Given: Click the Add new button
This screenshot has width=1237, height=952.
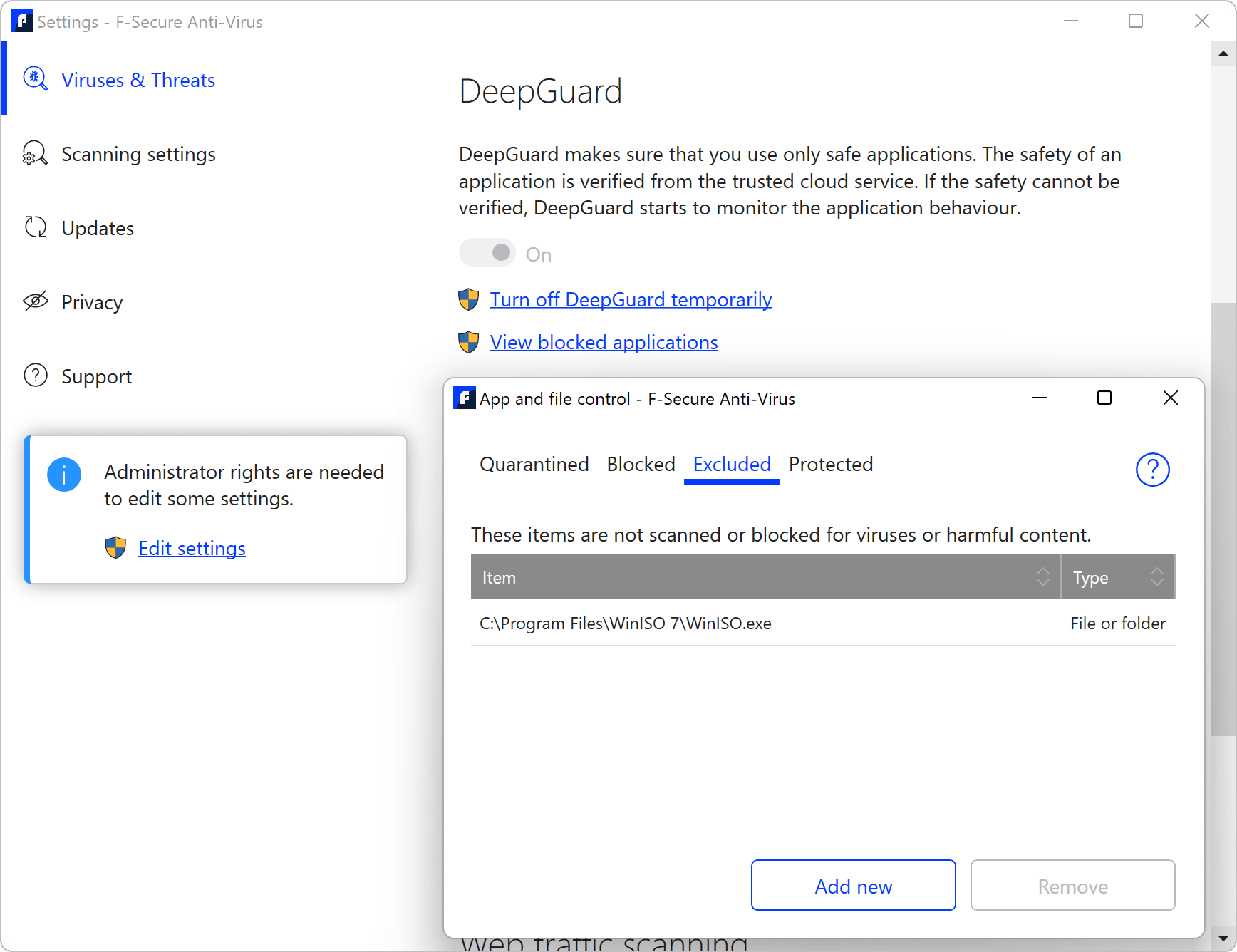Looking at the screenshot, I should click(853, 885).
